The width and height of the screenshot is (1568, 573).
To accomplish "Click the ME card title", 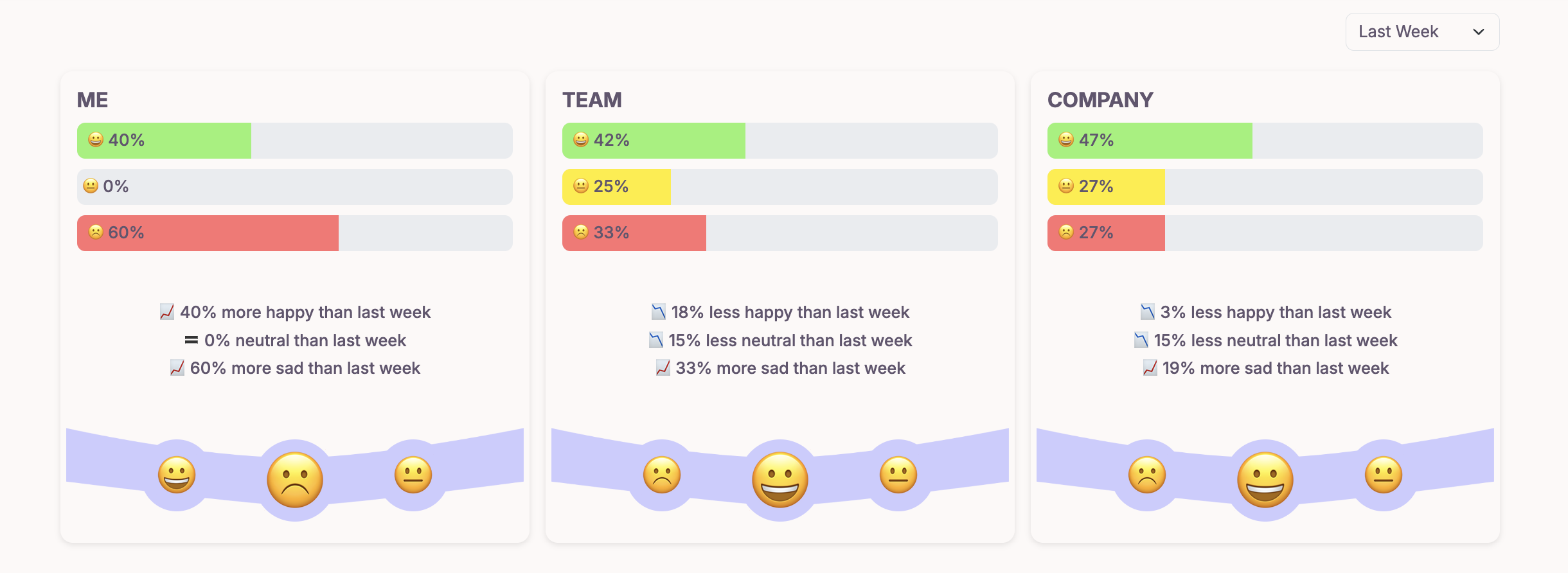I will [x=91, y=100].
